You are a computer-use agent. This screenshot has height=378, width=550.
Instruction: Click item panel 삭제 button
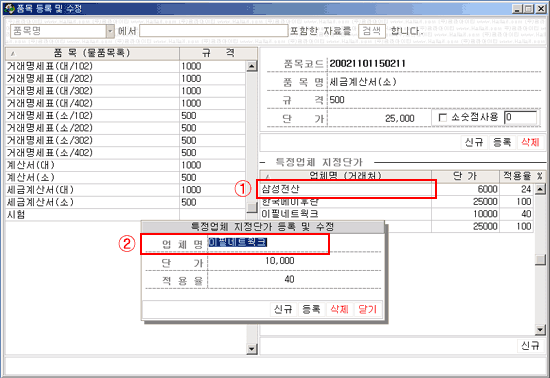[x=530, y=142]
